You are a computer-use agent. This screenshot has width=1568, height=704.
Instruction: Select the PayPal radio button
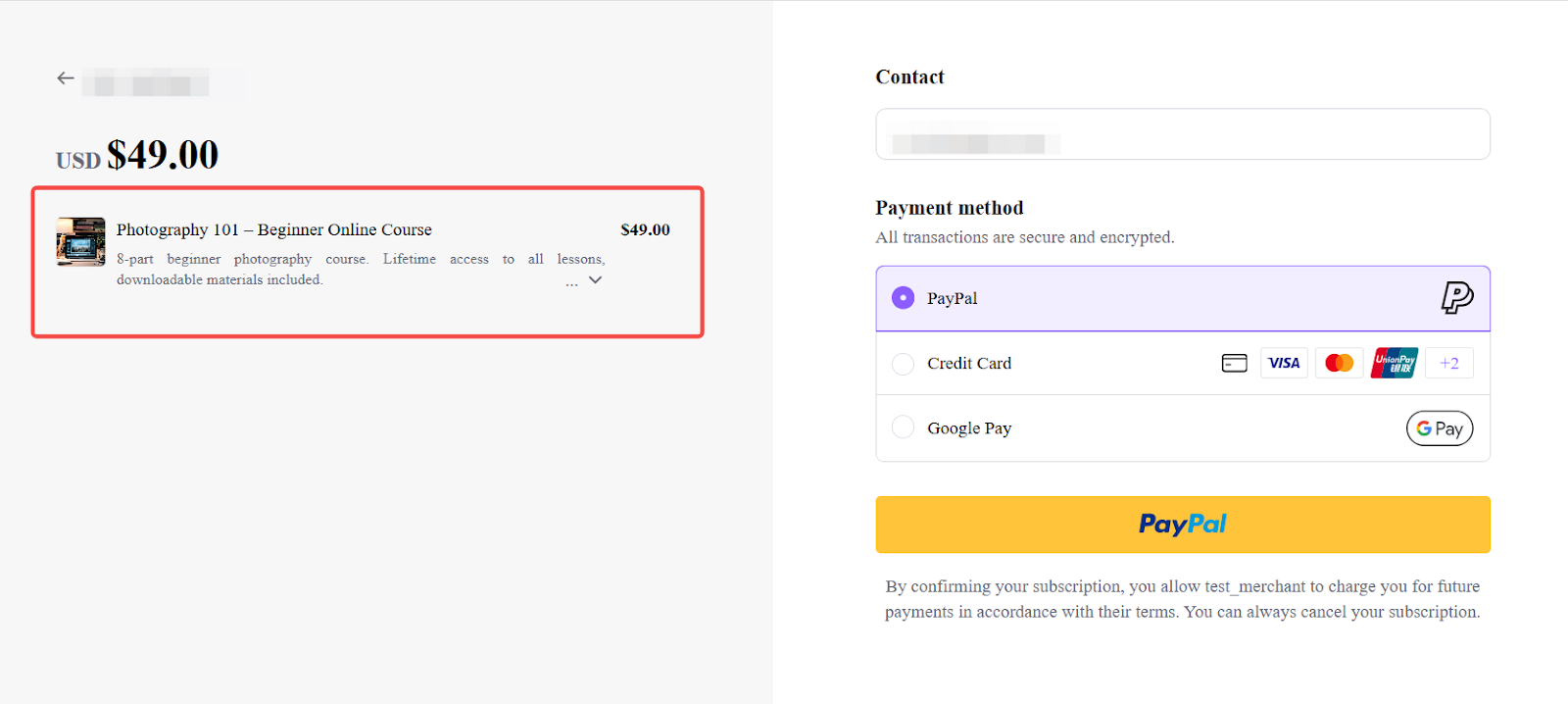(903, 298)
